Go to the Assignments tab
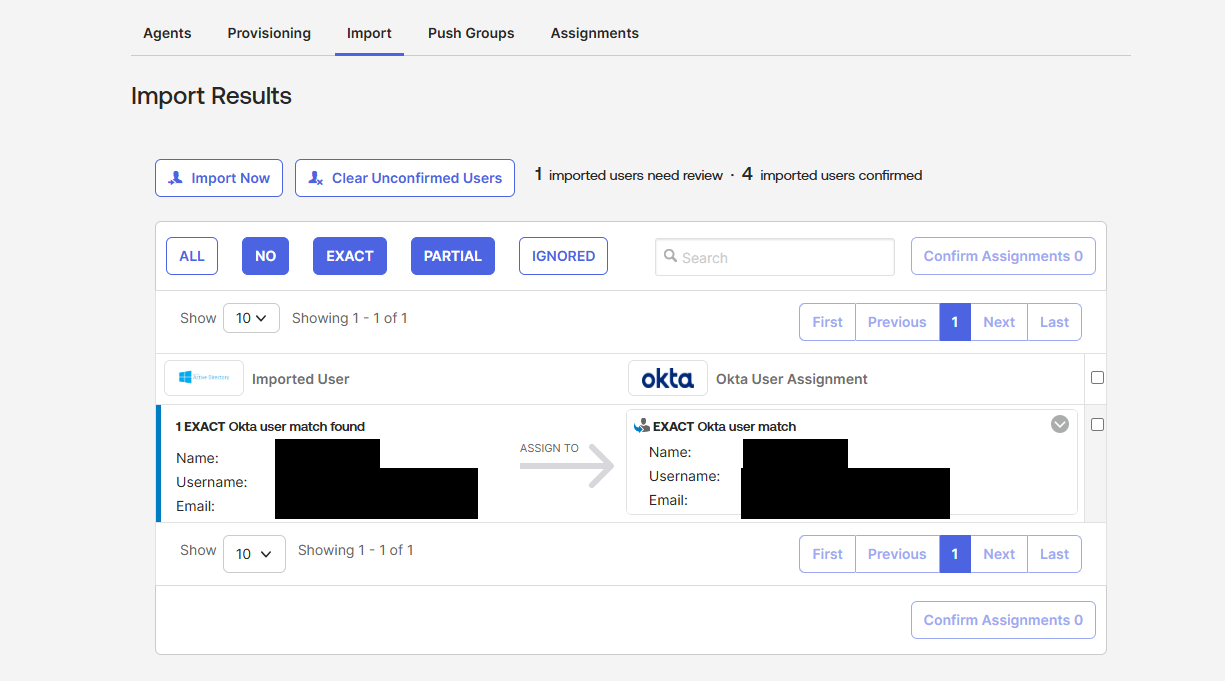This screenshot has height=681, width=1225. tap(594, 33)
